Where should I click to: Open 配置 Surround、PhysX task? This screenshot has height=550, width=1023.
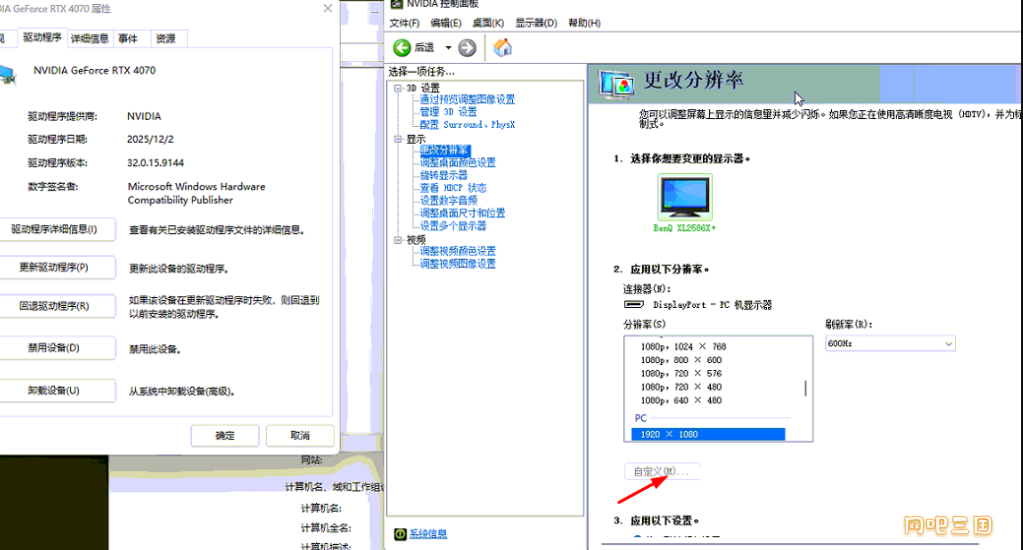coord(467,125)
